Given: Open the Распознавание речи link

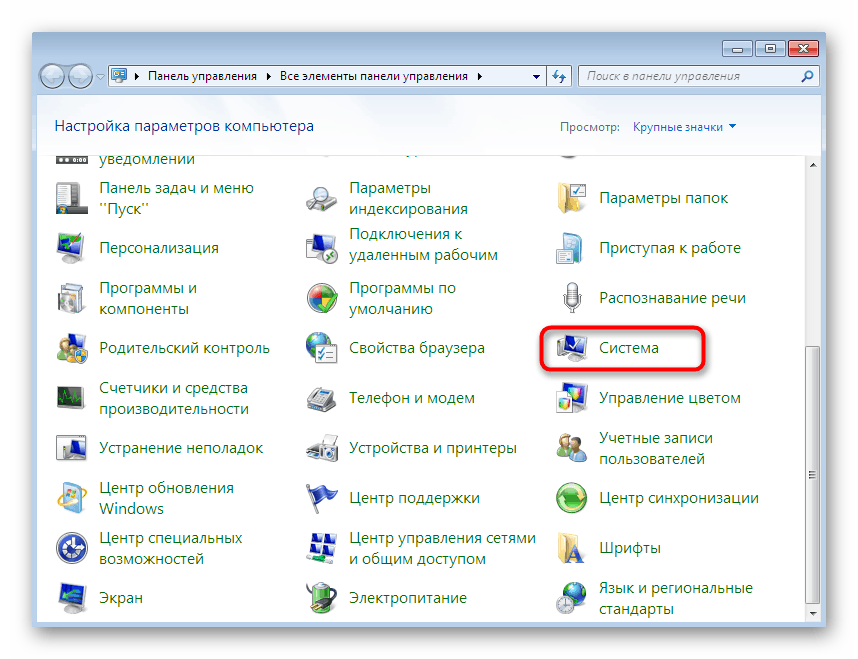Looking at the screenshot, I should (x=672, y=298).
